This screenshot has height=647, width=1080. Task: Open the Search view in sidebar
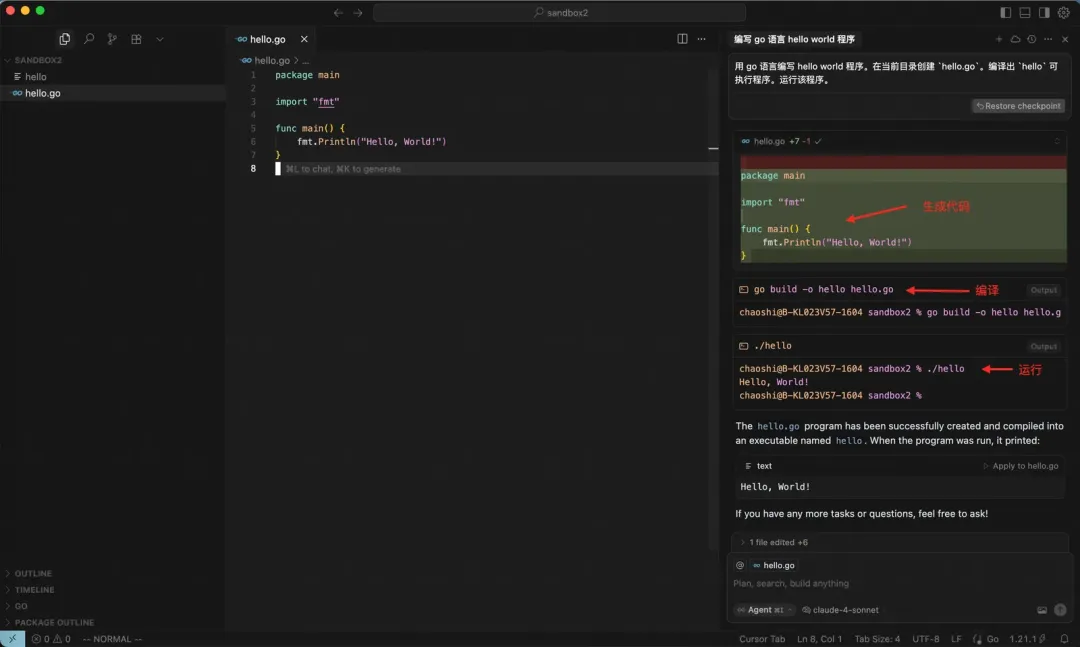[89, 39]
